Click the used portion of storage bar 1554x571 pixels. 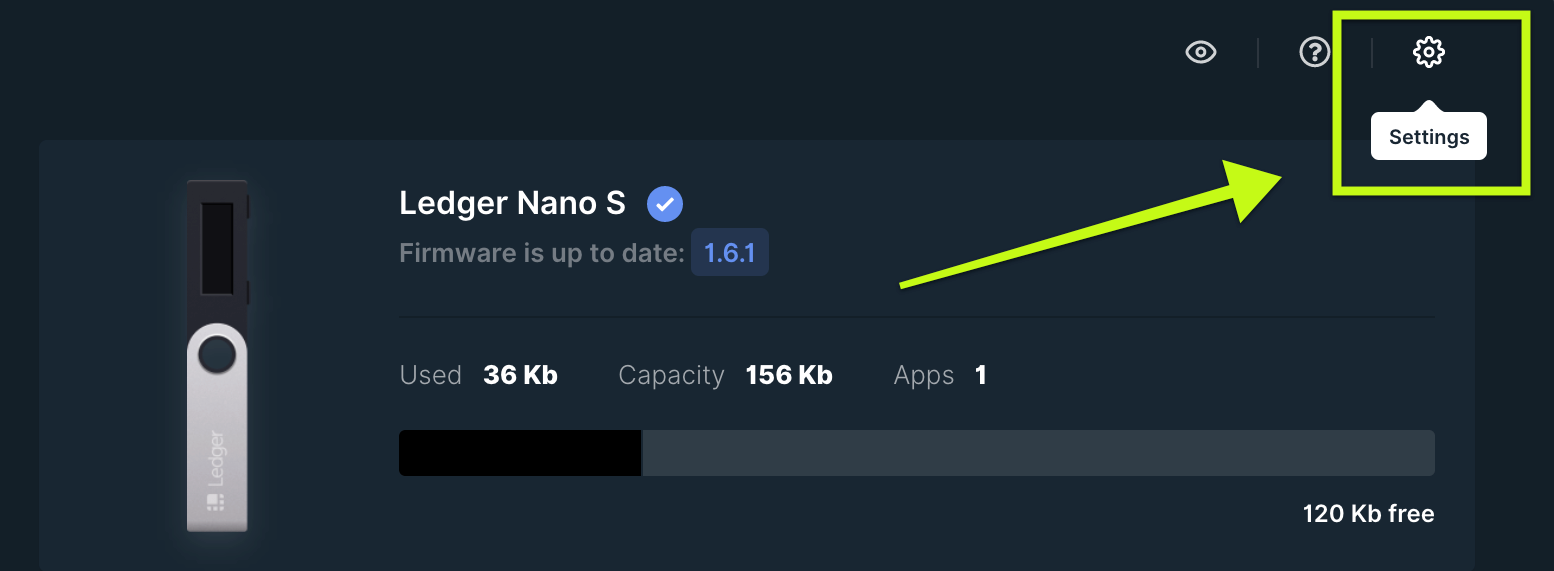click(520, 453)
